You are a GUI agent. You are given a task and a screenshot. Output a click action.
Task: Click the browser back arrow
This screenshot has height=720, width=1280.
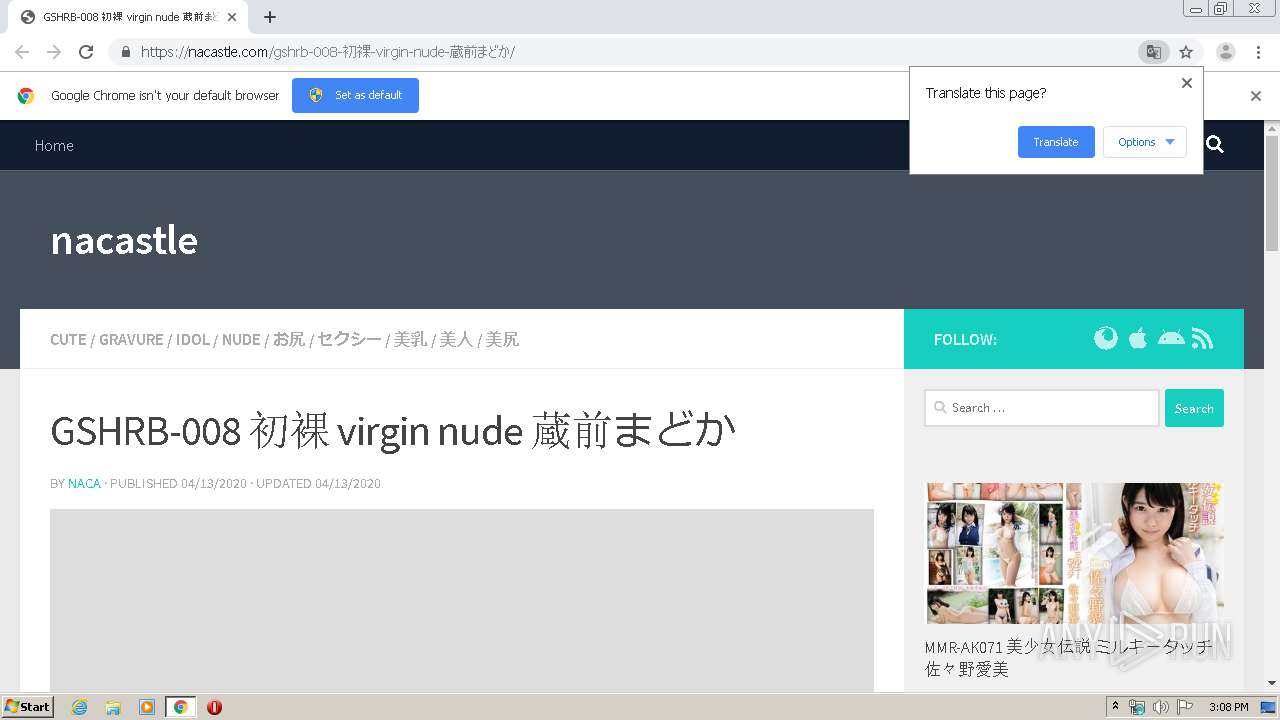click(22, 52)
